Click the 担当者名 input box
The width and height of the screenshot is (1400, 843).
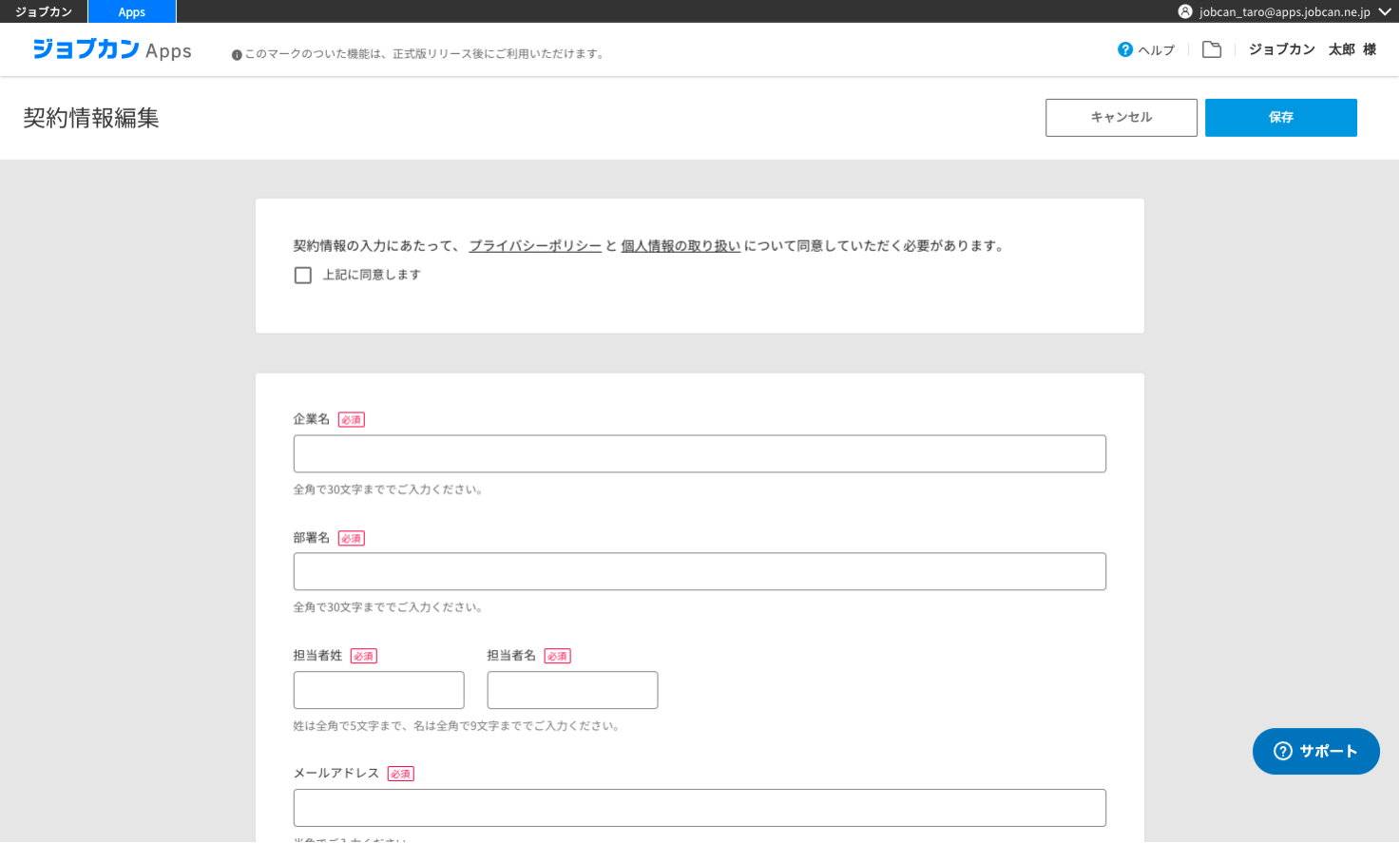tap(572, 690)
